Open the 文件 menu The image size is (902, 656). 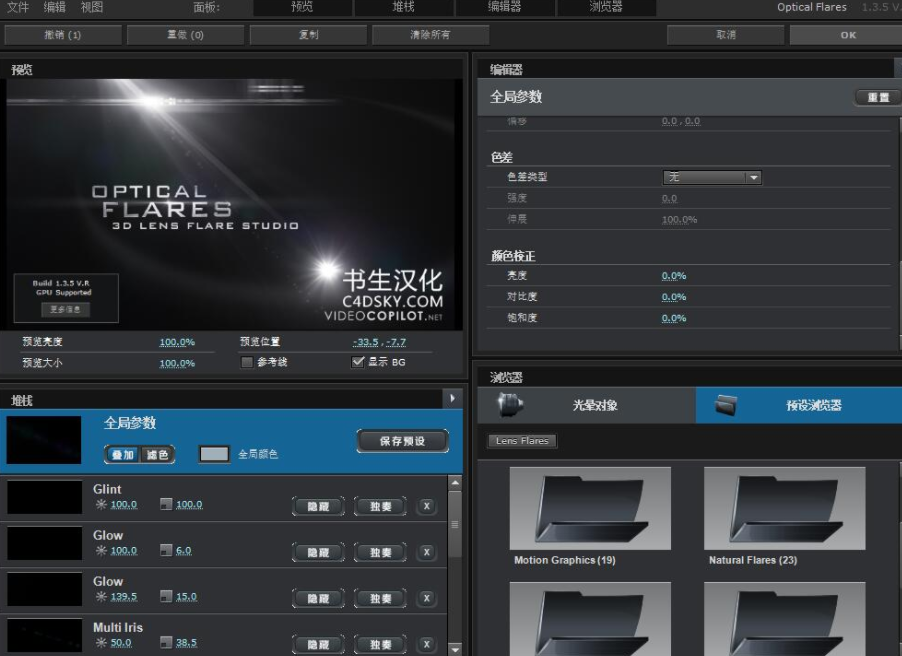(18, 7)
